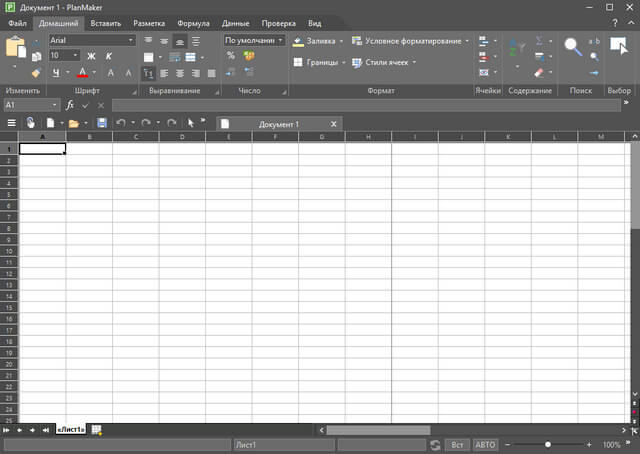
Task: Switch to the Формула ribbon tab
Action: point(193,22)
